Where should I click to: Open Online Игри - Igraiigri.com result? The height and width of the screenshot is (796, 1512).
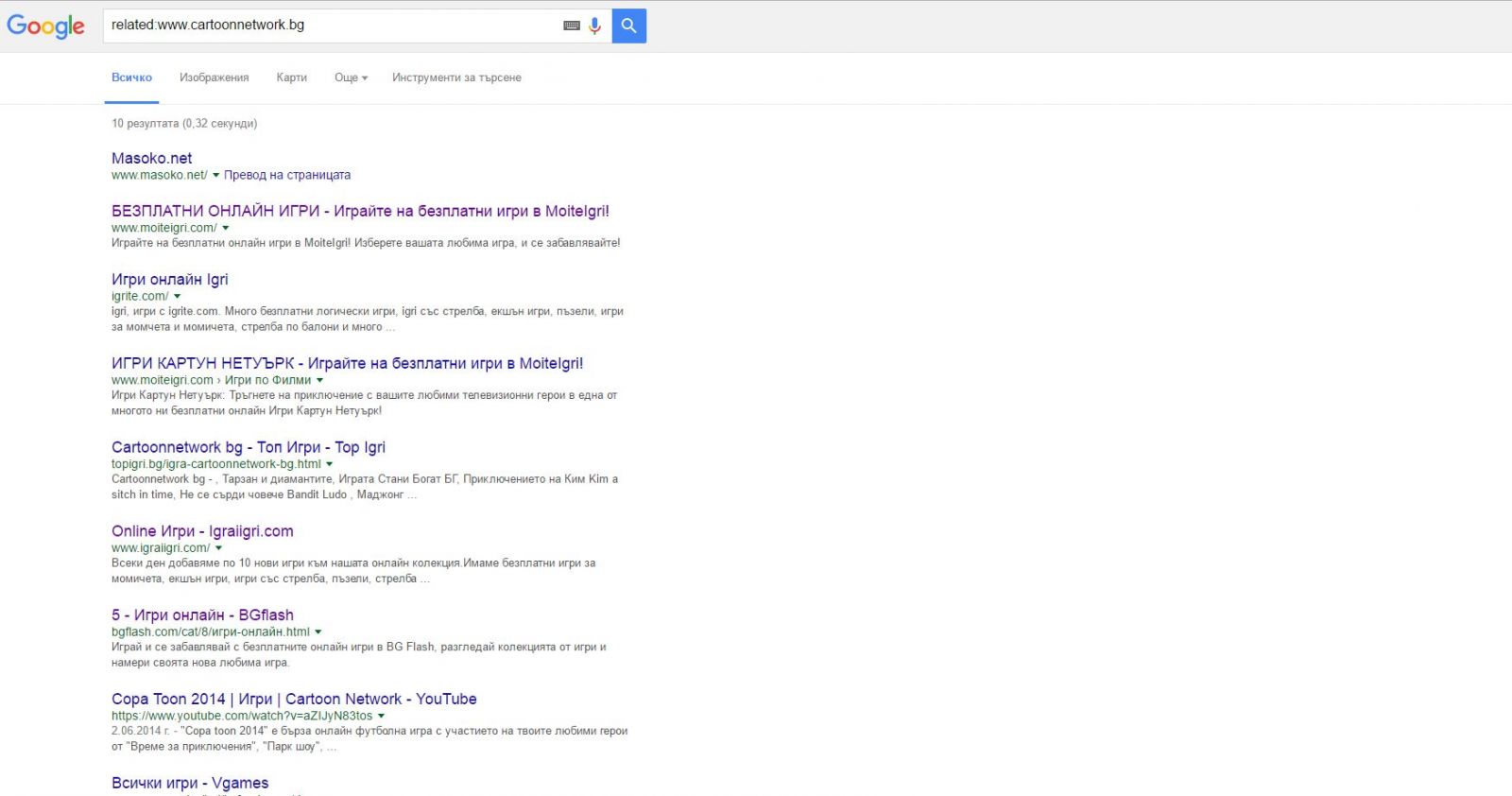(x=202, y=531)
